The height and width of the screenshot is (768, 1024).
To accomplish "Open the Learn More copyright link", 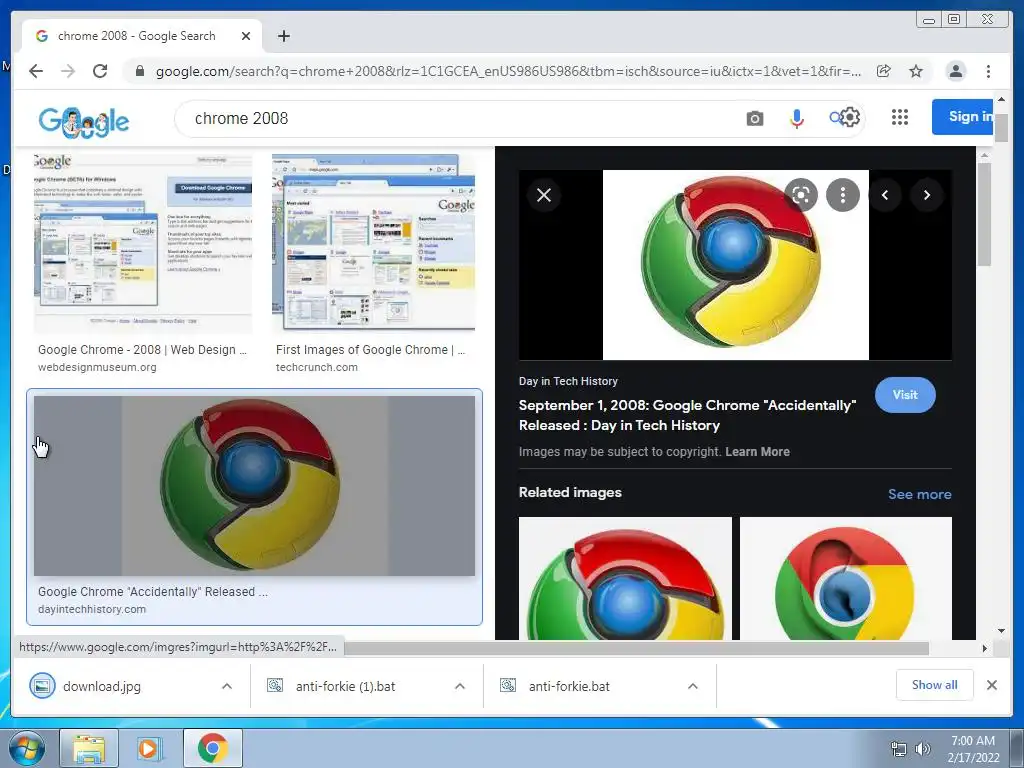I will (757, 452).
